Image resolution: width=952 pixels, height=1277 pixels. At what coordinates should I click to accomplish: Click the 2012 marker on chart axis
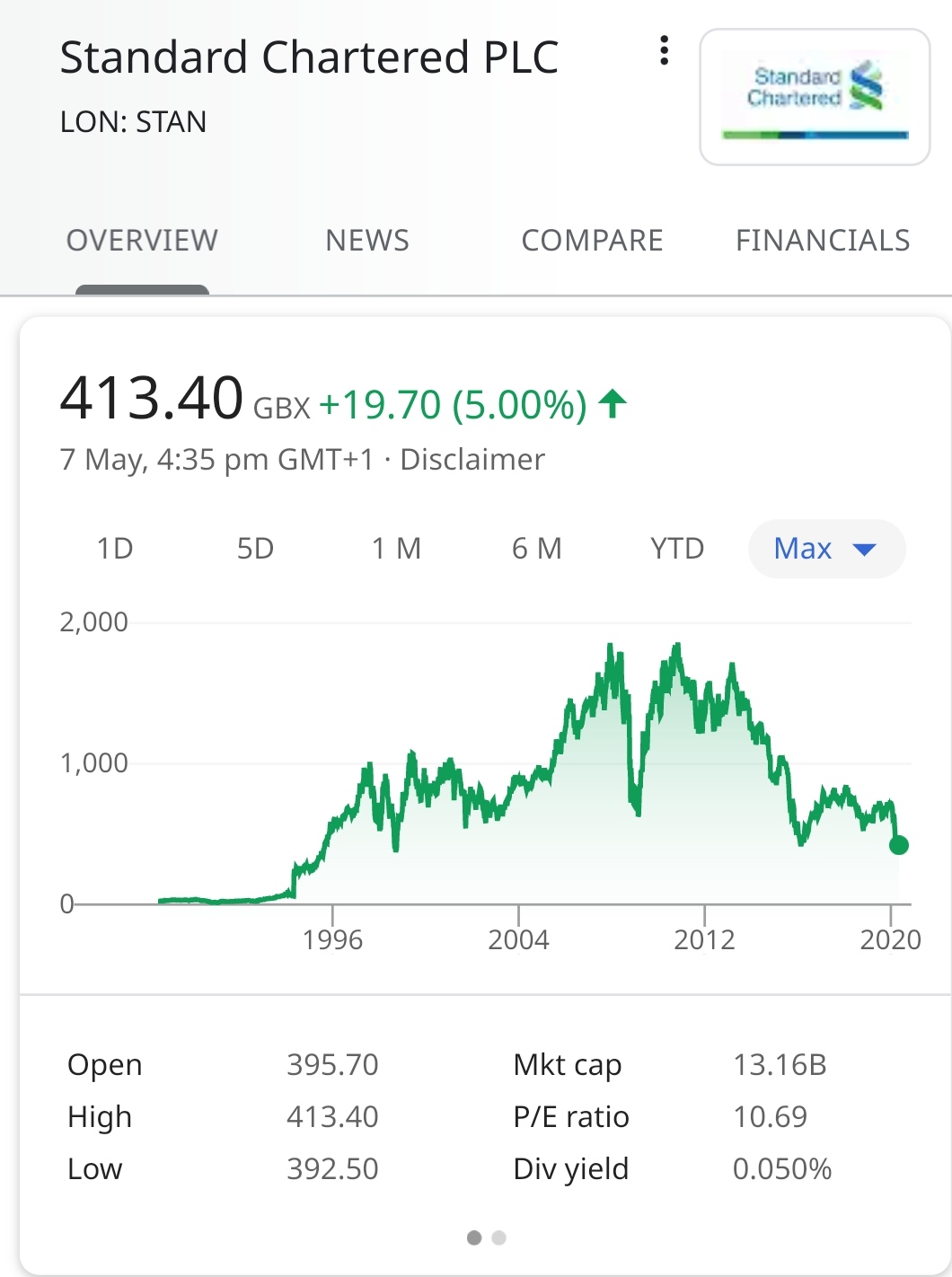[704, 939]
